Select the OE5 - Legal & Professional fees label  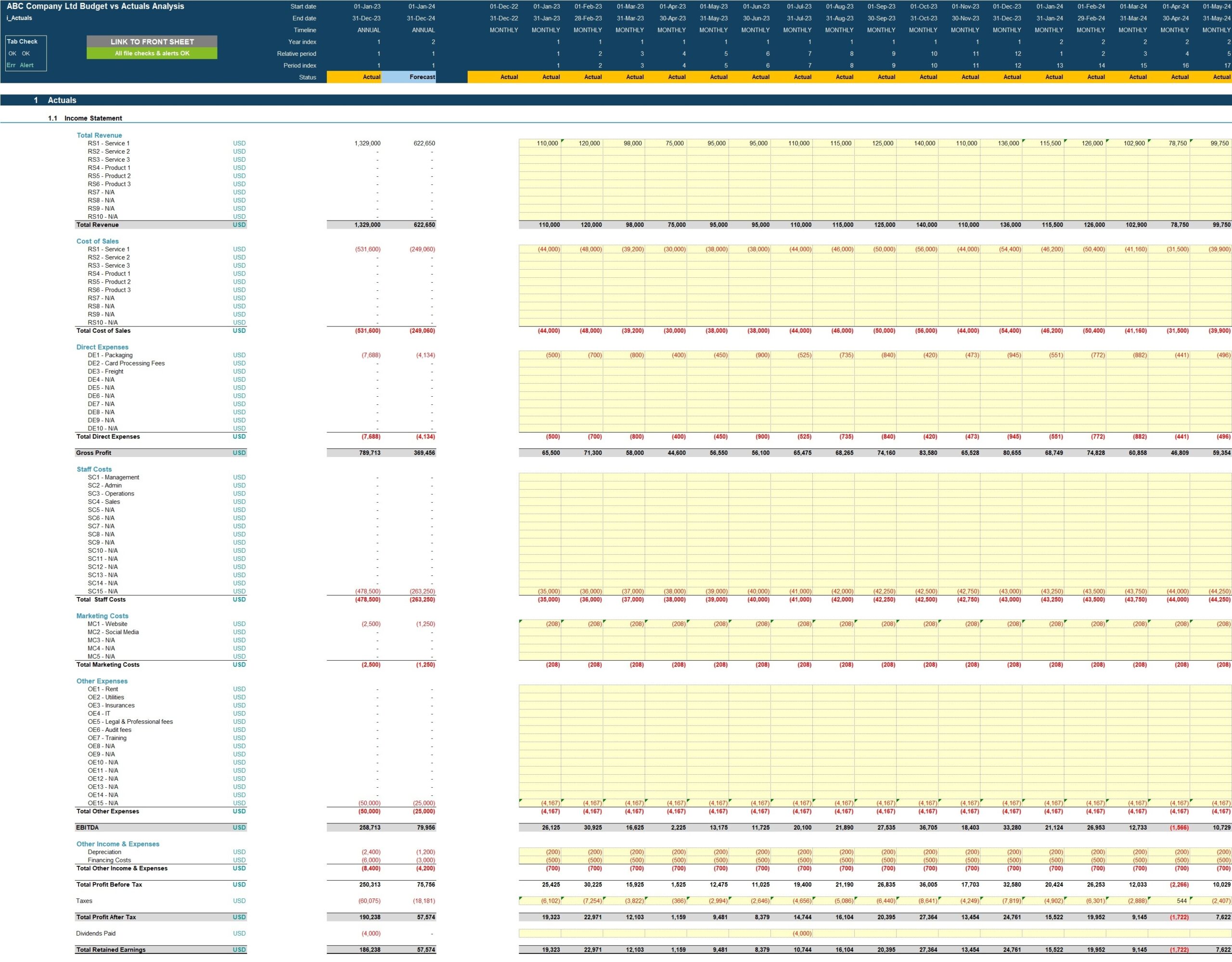[130, 722]
